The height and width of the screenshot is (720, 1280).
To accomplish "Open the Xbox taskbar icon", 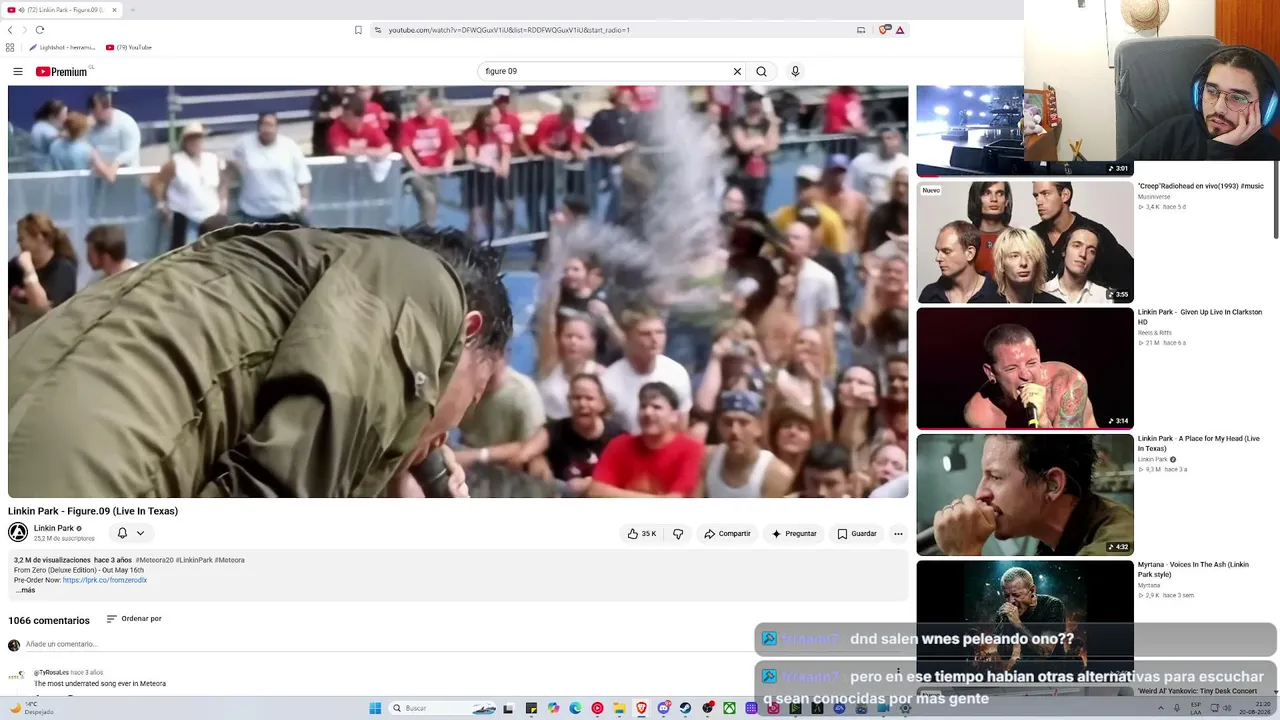I will 729,708.
